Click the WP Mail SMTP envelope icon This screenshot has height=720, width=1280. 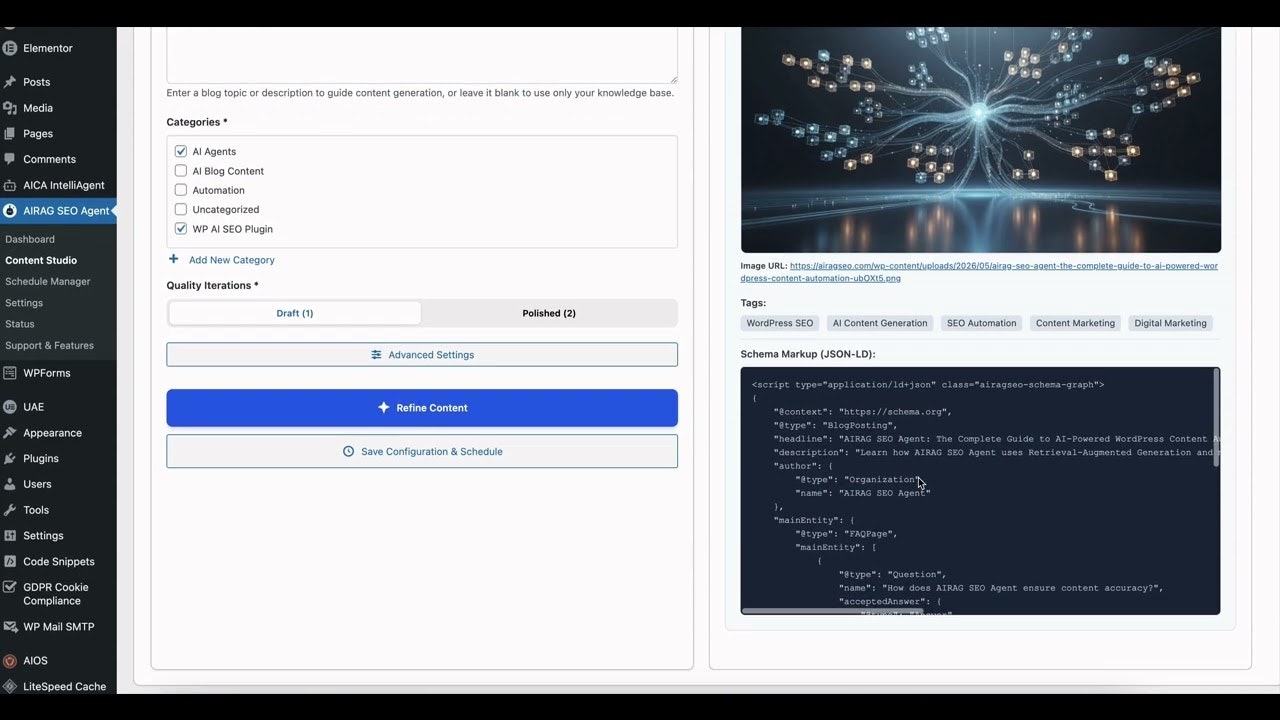(x=10, y=627)
